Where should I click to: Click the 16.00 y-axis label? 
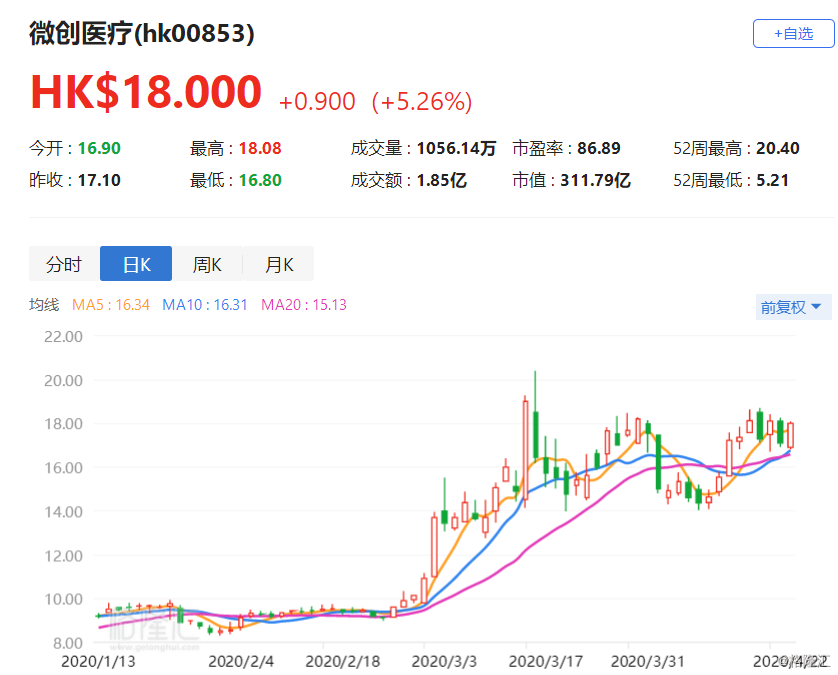[63, 468]
